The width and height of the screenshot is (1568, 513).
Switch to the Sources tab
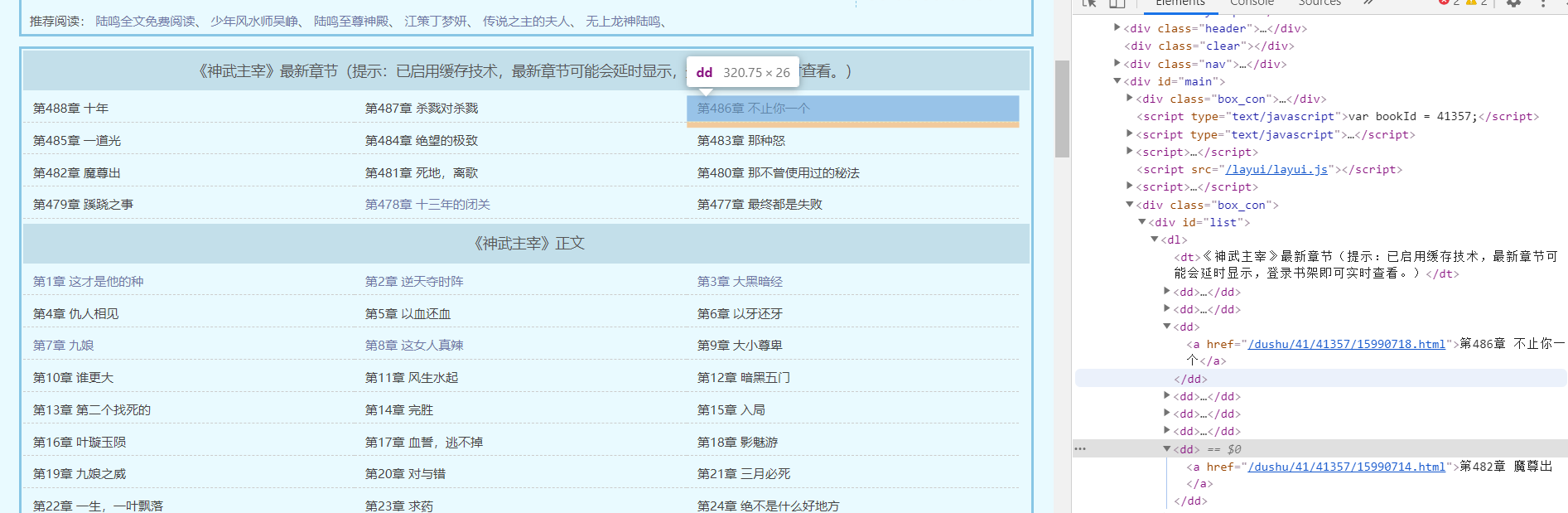click(1320, 3)
